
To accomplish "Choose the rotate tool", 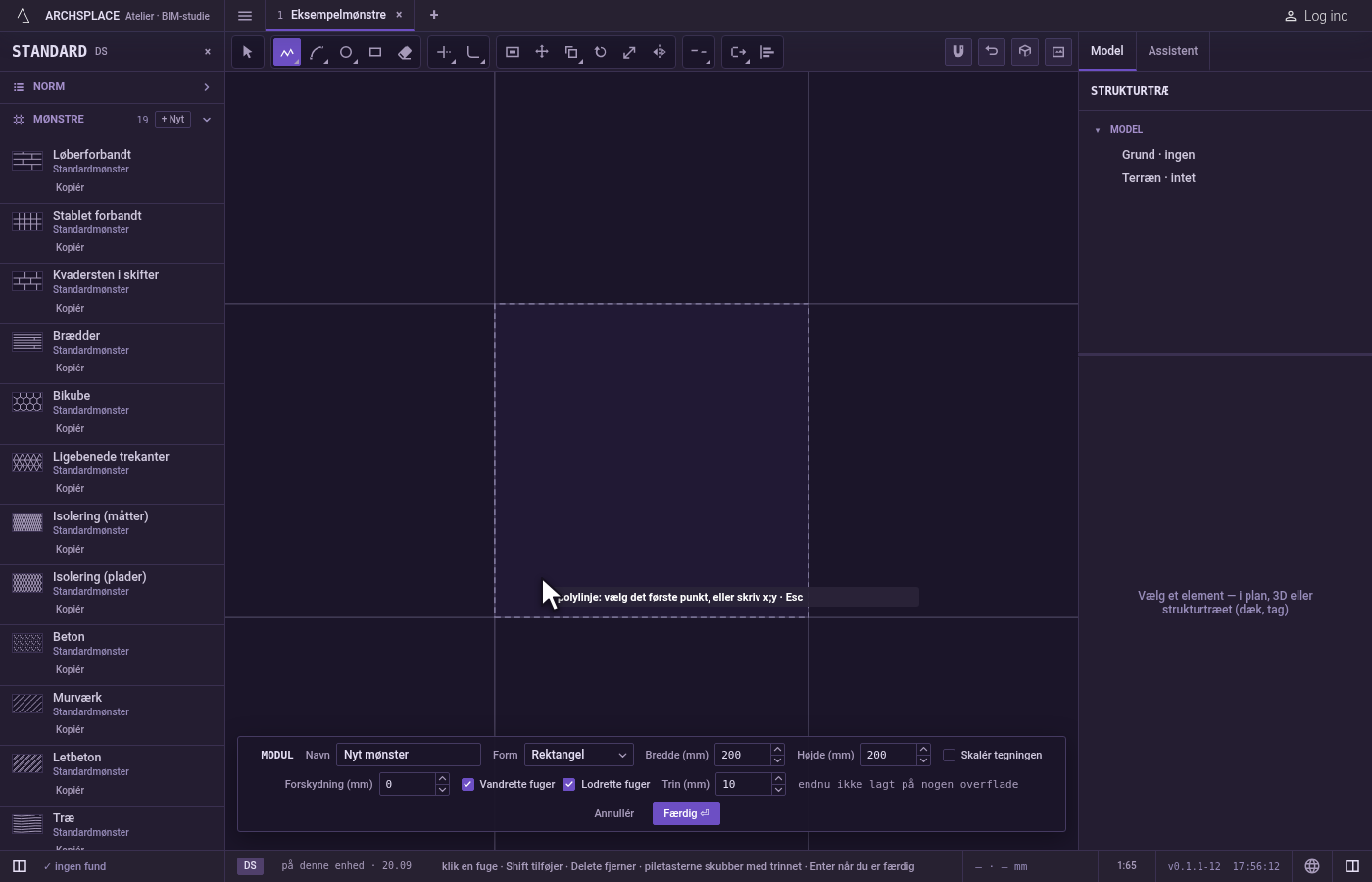I will coord(601,52).
